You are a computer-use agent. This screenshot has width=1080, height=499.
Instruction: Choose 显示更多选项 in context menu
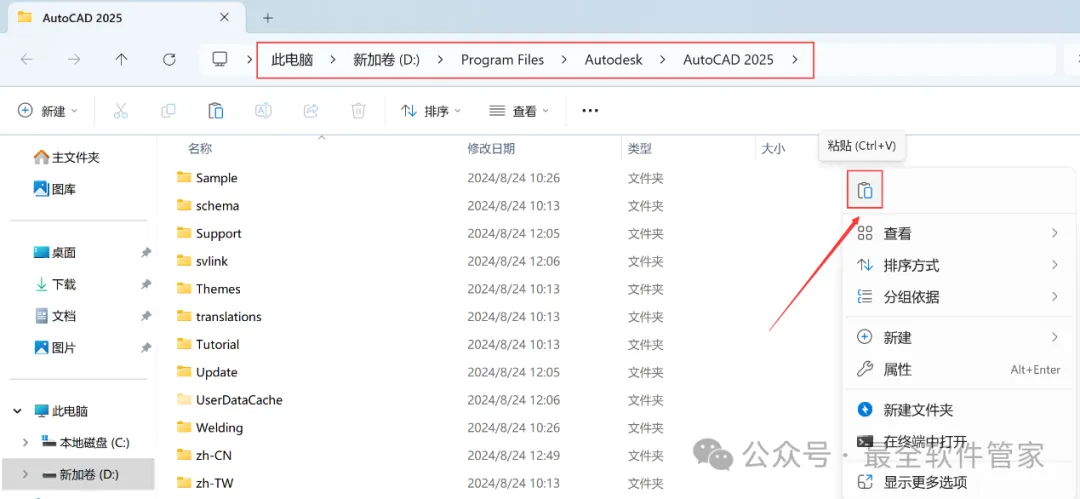point(959,482)
